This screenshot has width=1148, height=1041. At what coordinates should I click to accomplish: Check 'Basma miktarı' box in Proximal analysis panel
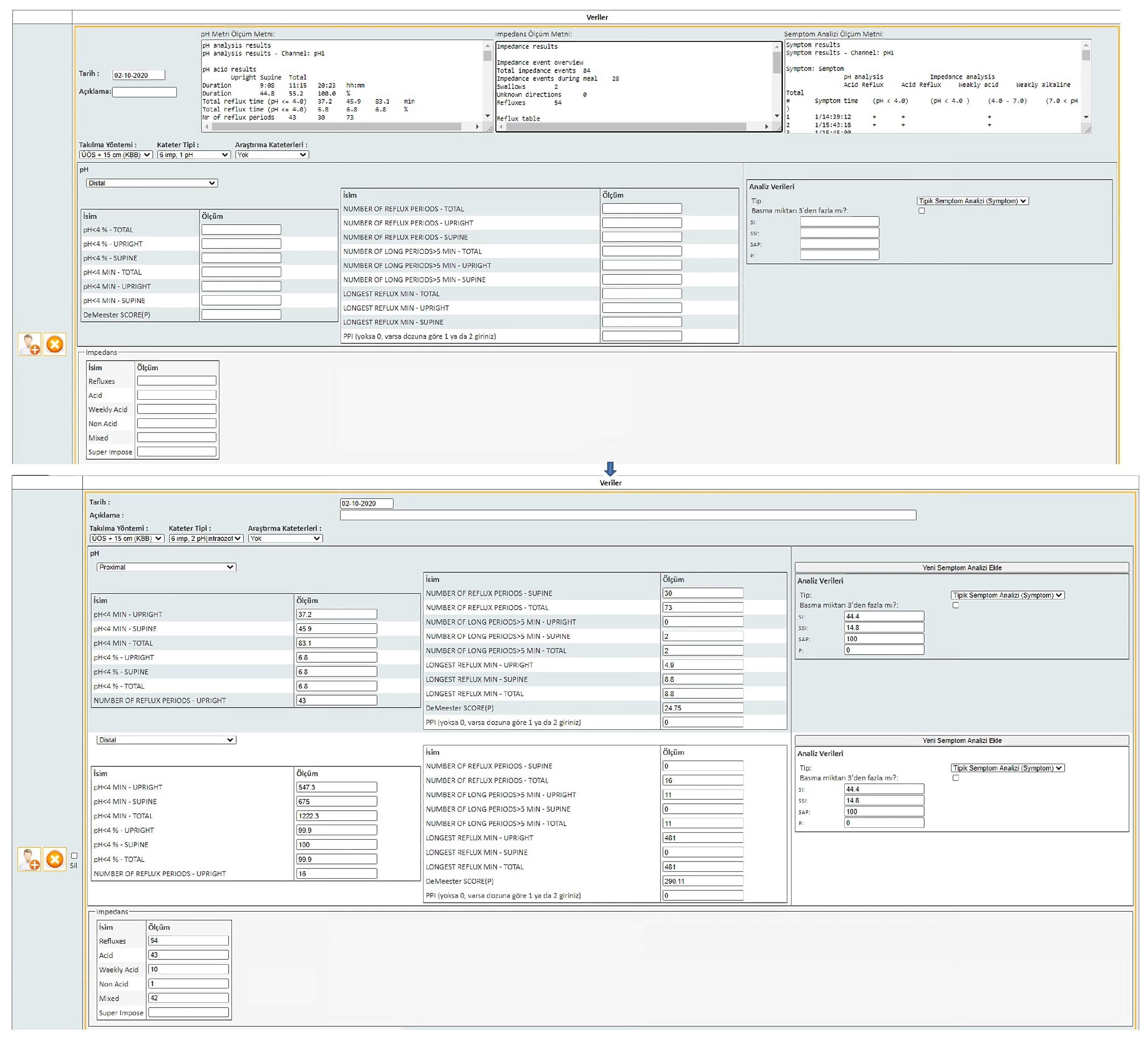pyautogui.click(x=956, y=605)
